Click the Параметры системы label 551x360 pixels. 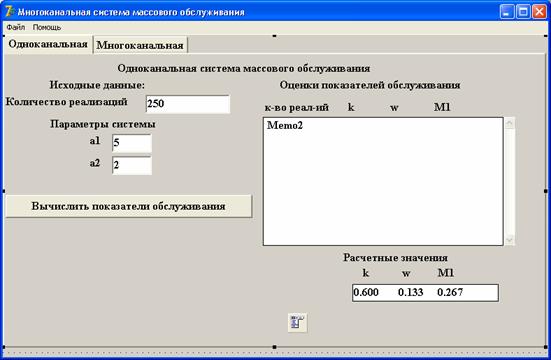click(x=103, y=124)
